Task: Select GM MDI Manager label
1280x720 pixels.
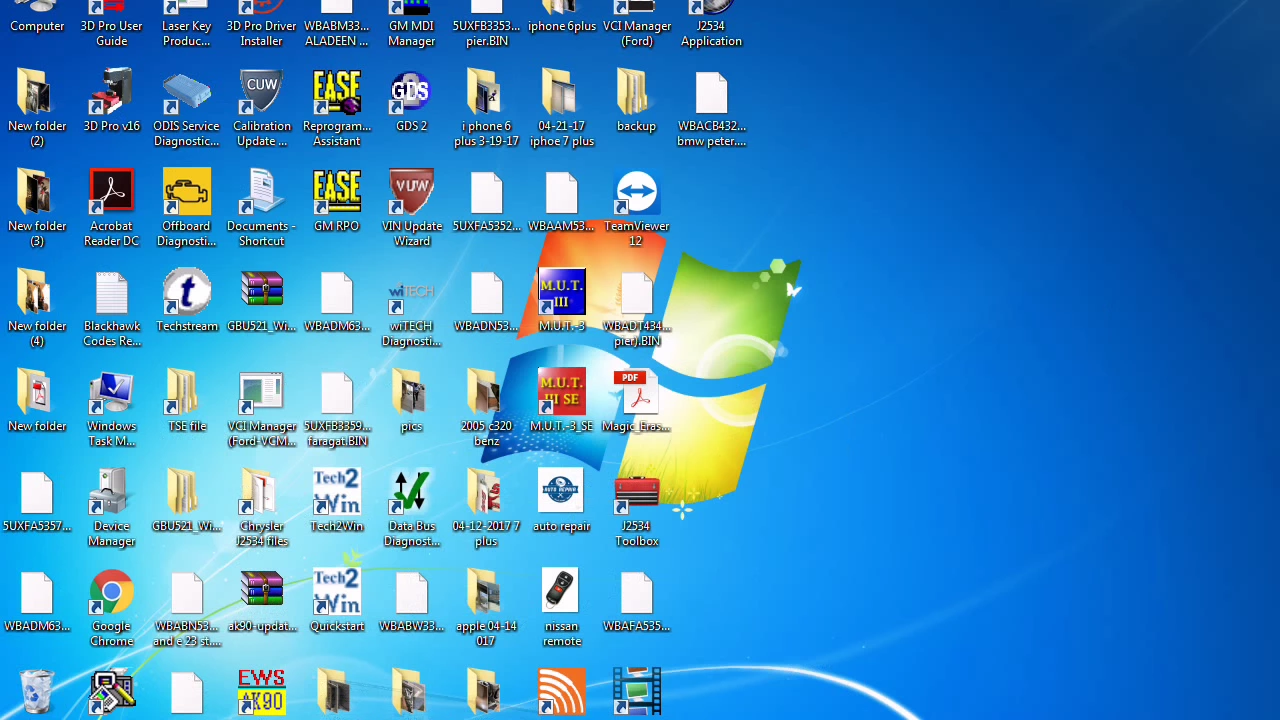Action: pyautogui.click(x=411, y=33)
